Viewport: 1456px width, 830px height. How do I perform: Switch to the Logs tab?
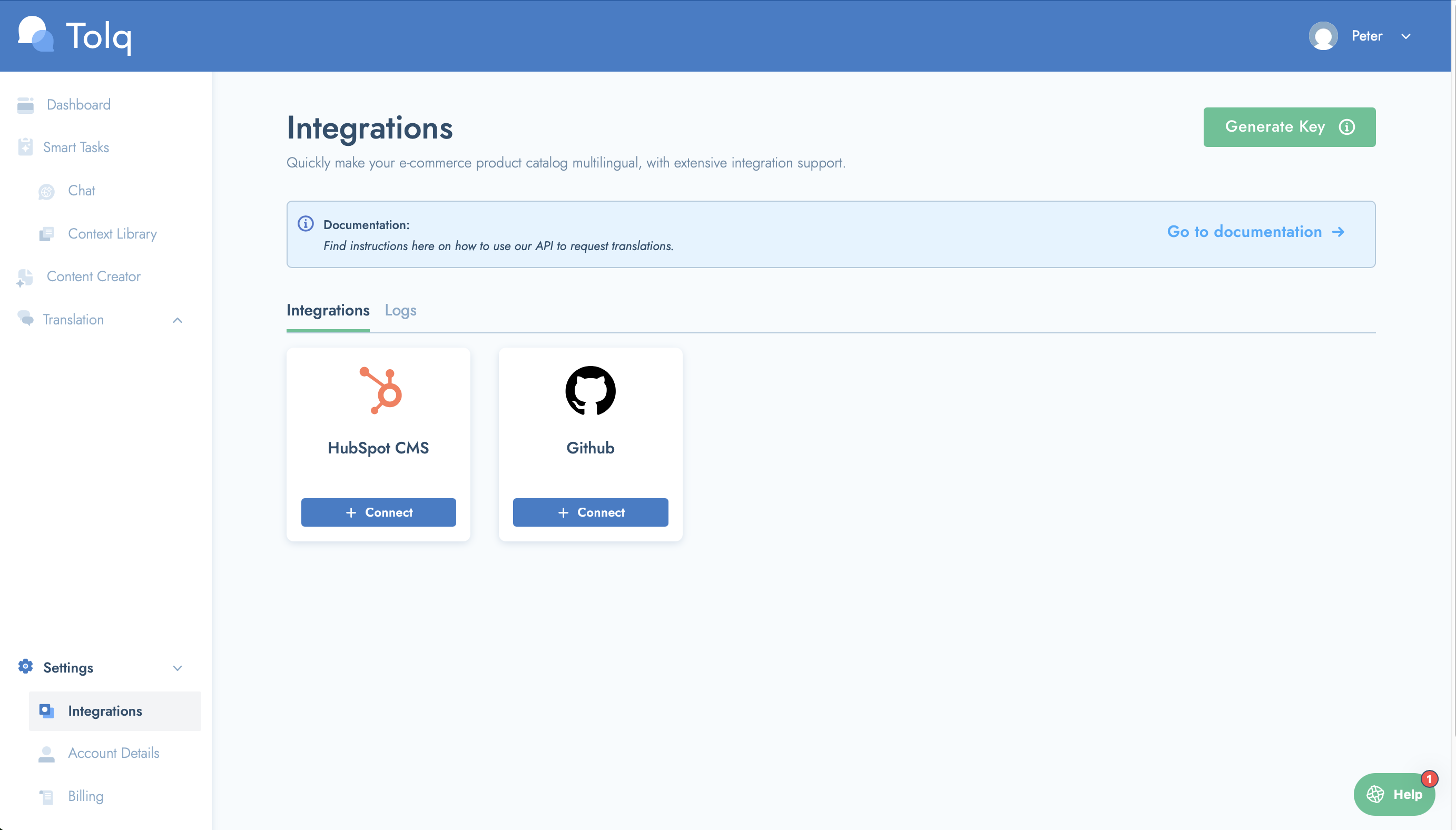(400, 311)
